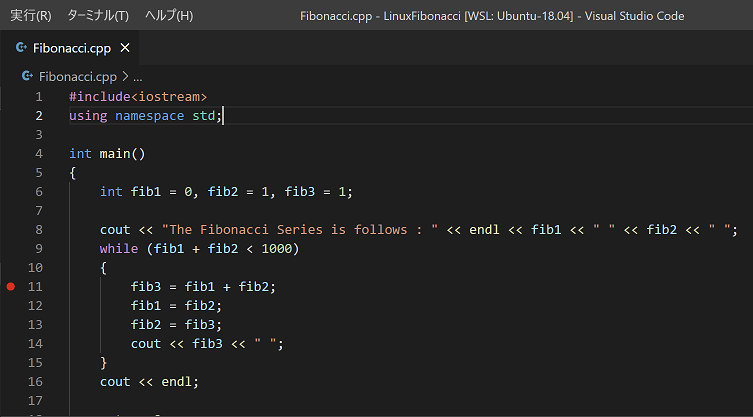The image size is (753, 417).
Task: Click the 'using' keyword on line 2
Action: pyautogui.click(x=88, y=116)
